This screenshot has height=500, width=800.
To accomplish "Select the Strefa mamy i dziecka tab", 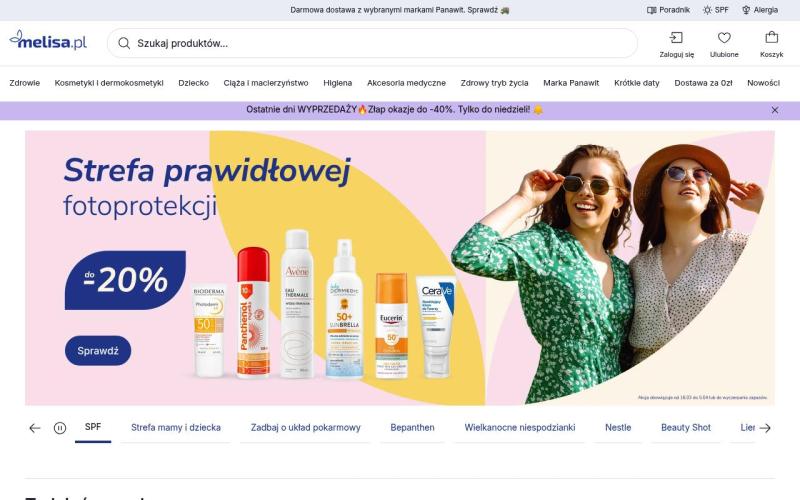I will [176, 428].
